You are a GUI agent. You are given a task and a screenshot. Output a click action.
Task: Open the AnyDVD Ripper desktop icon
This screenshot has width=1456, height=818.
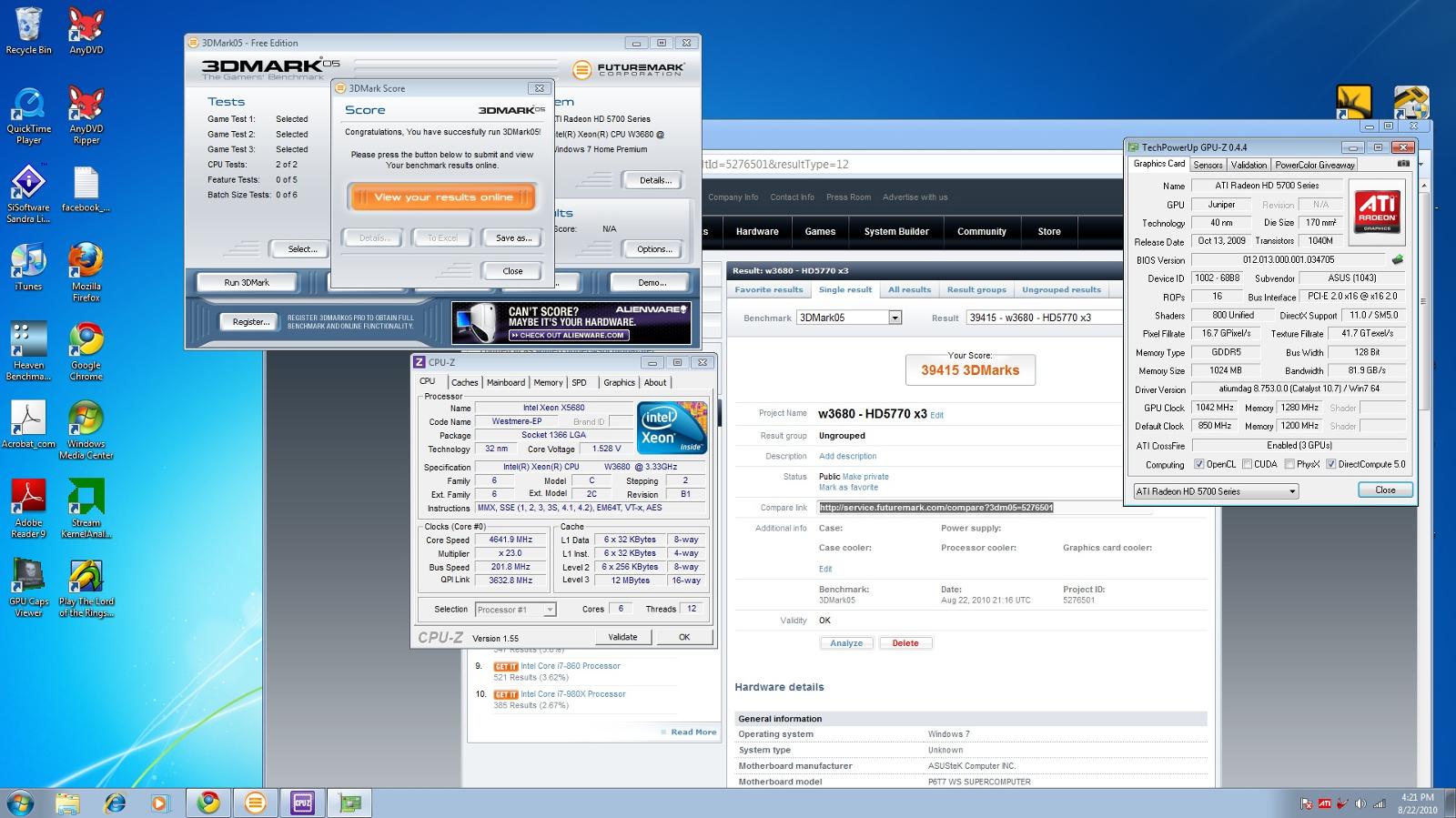tap(86, 116)
